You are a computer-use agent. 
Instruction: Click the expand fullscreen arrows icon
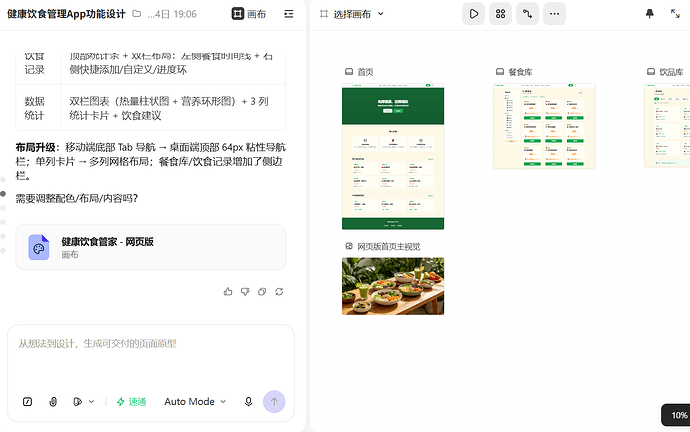tap(675, 14)
